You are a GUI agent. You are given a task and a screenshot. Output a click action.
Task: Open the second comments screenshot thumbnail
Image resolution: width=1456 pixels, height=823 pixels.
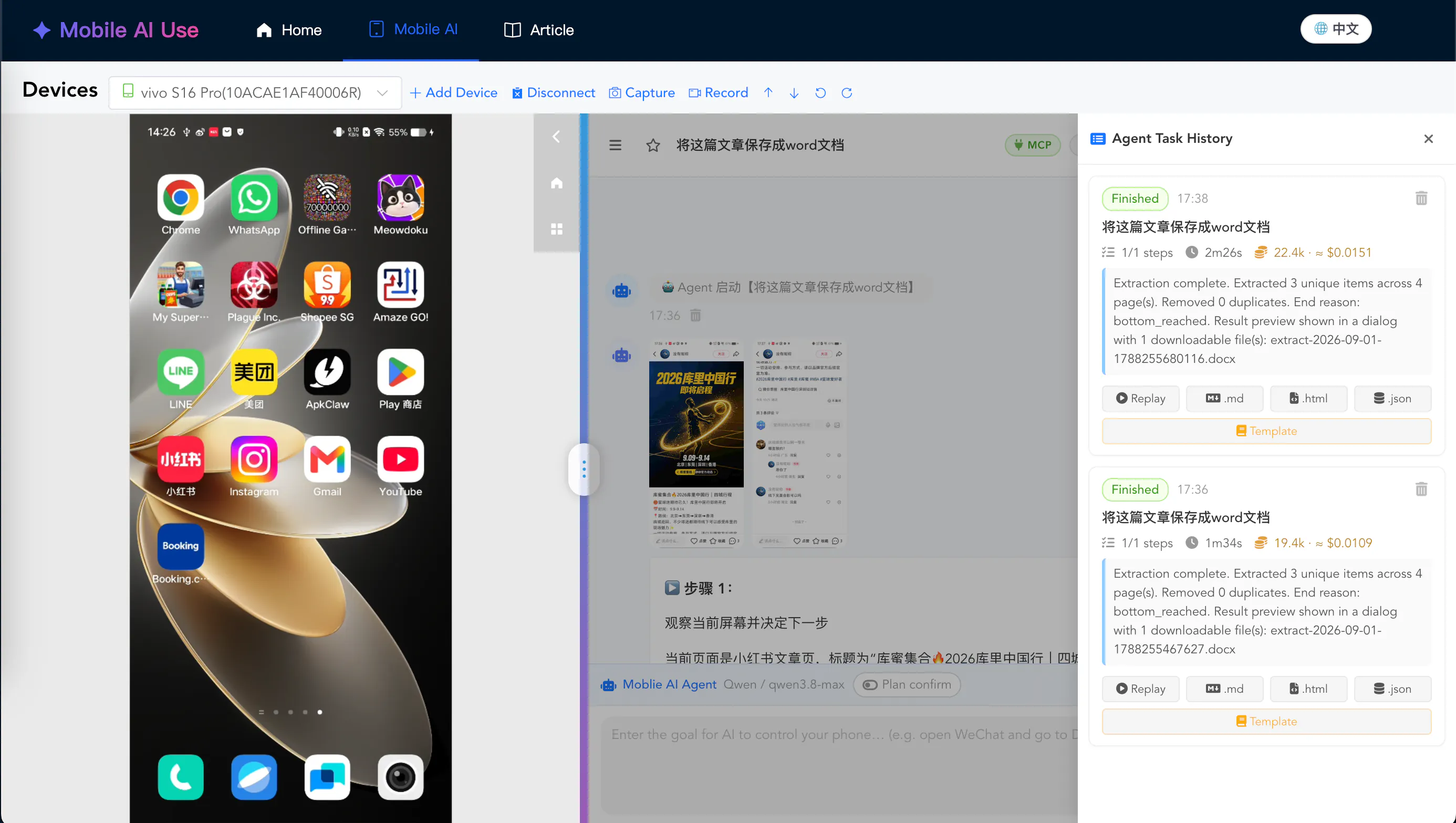tap(799, 443)
